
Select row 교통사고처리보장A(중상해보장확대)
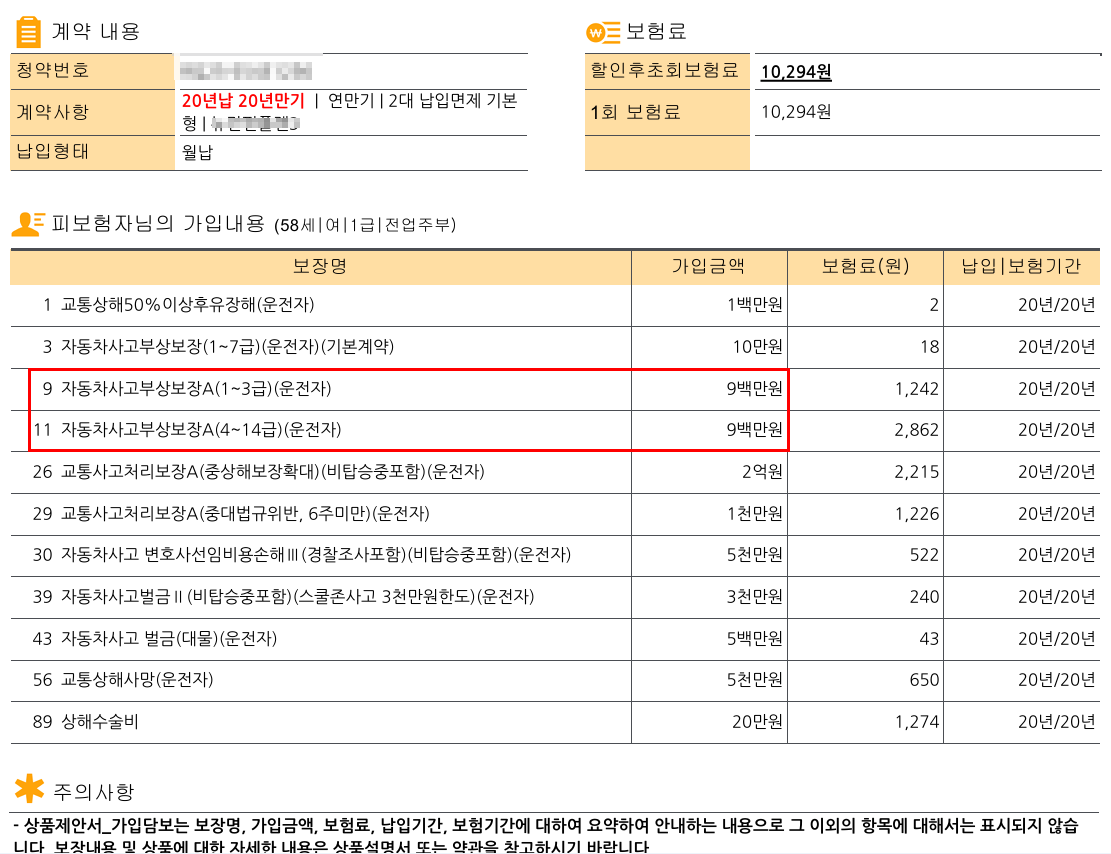click(555, 472)
